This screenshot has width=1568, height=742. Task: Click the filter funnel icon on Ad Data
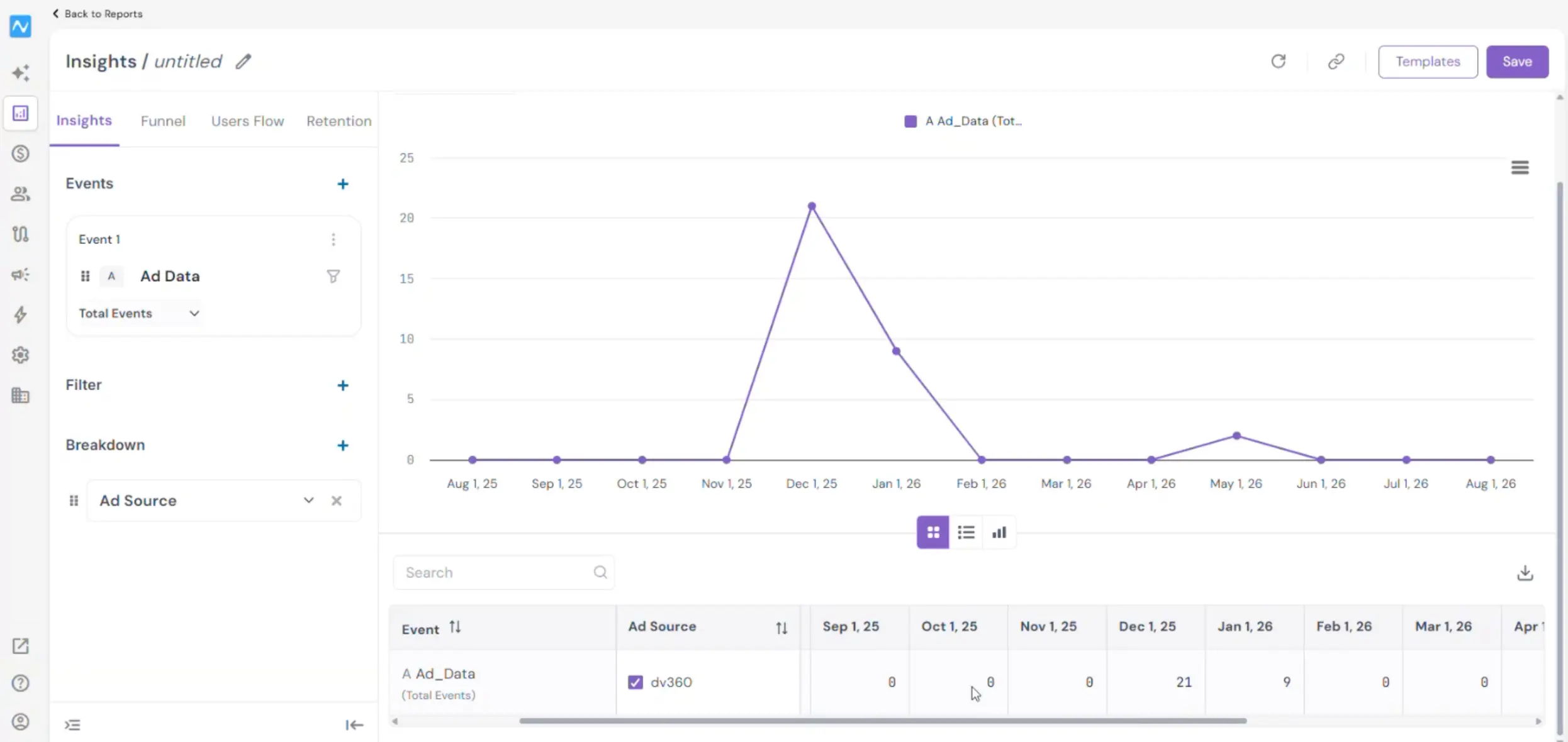click(x=333, y=276)
